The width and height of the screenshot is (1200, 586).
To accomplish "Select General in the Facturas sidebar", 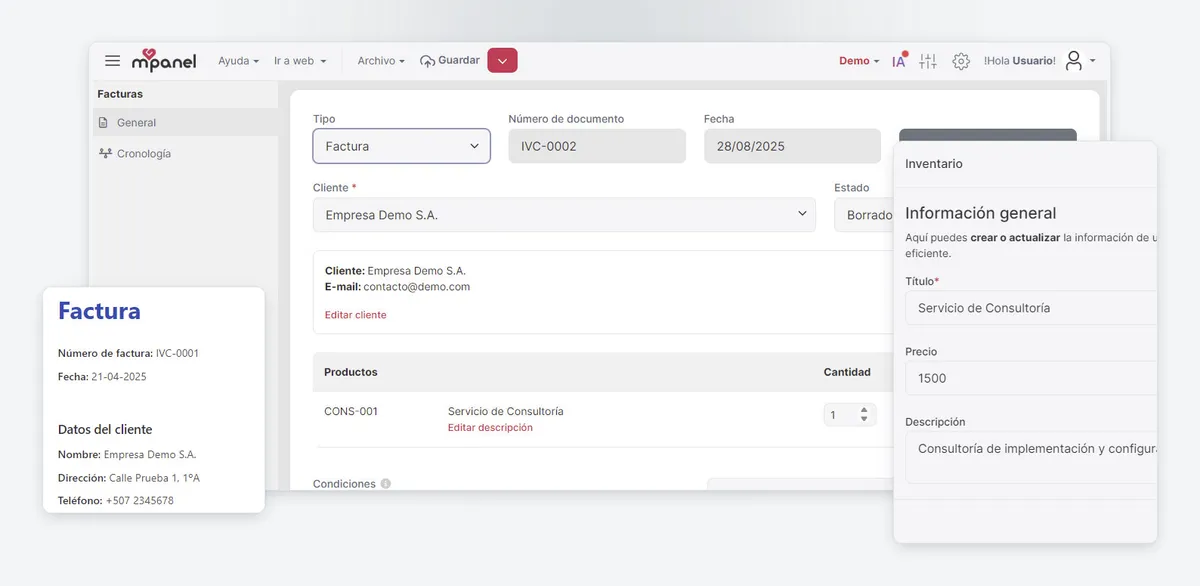I will pyautogui.click(x=136, y=123).
